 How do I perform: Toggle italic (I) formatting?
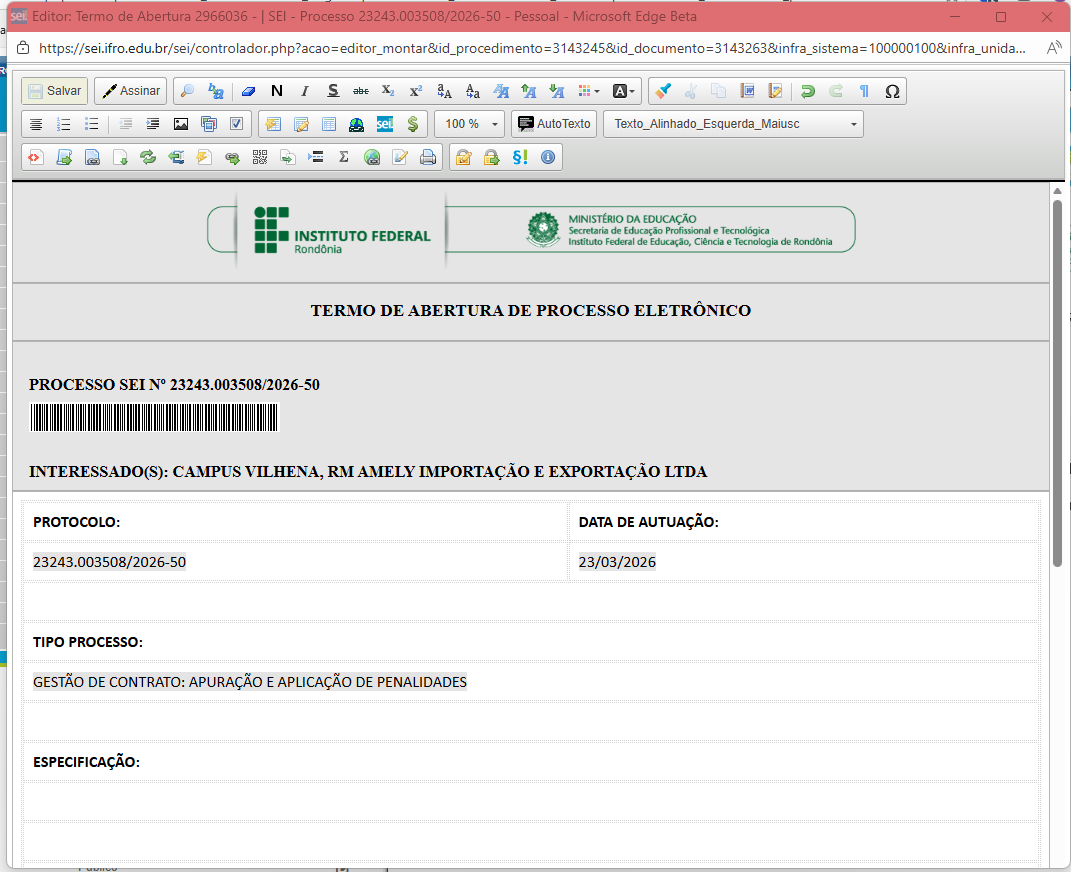pos(305,91)
